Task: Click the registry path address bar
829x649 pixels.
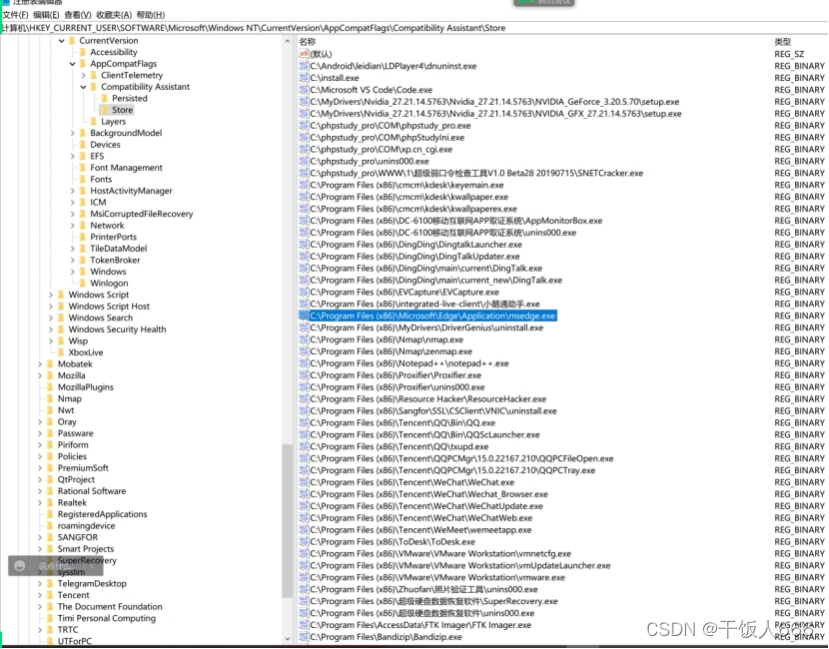Action: (x=414, y=28)
